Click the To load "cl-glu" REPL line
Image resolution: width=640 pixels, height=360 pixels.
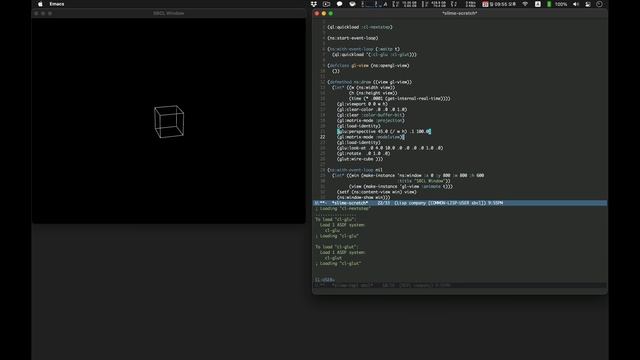[x=336, y=220]
